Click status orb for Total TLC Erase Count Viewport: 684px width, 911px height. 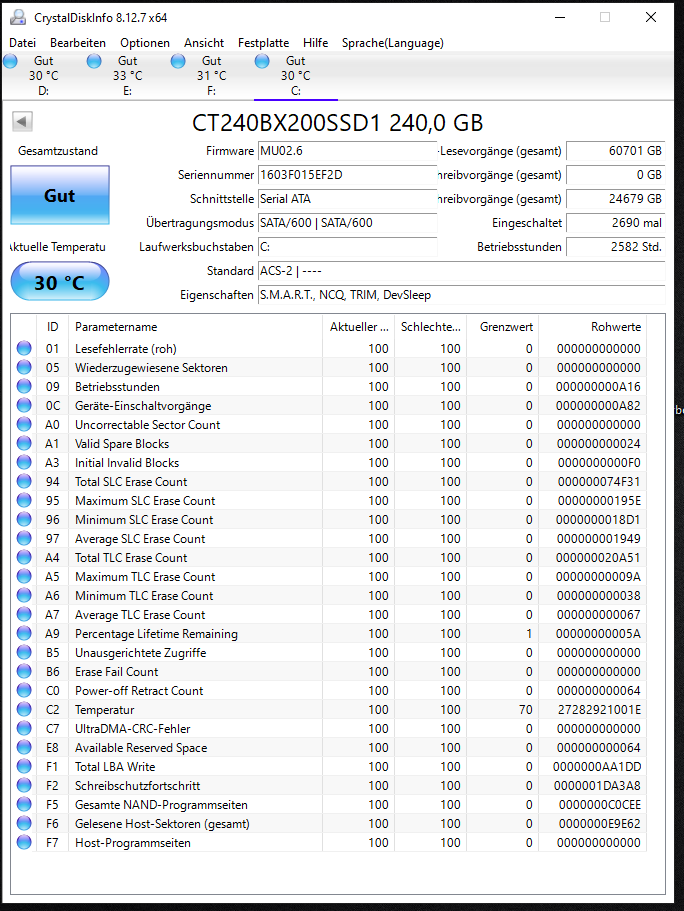coord(24,558)
